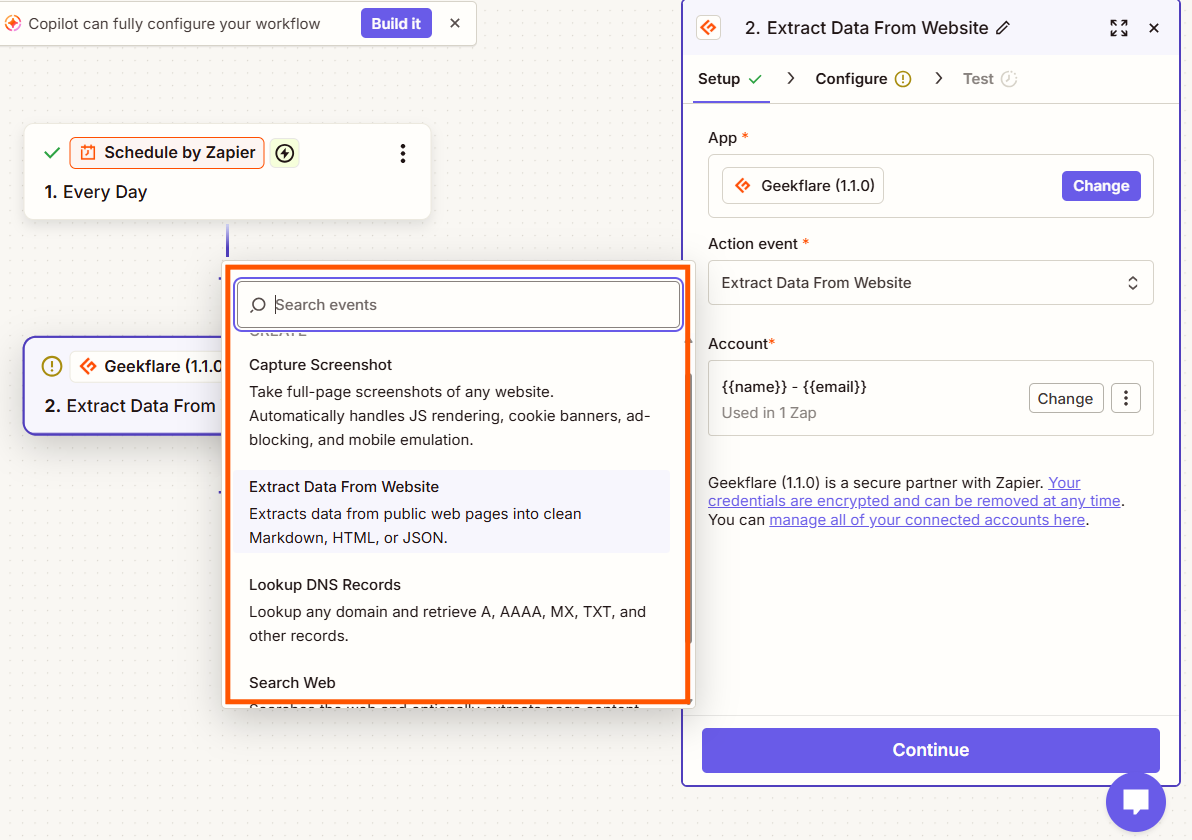This screenshot has width=1192, height=840.
Task: Switch to the Configure tab
Action: click(863, 79)
